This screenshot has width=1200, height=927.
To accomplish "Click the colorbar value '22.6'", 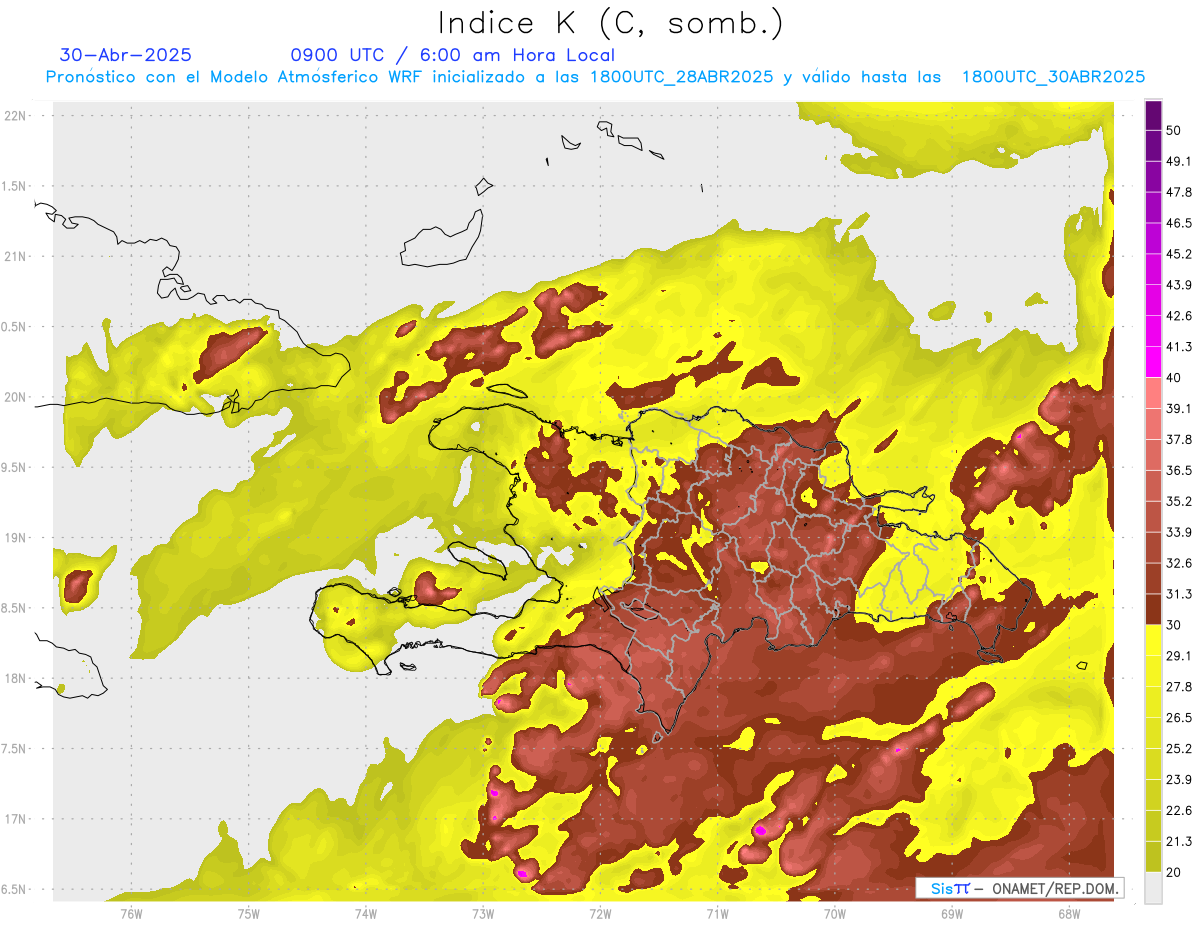I will (1178, 811).
